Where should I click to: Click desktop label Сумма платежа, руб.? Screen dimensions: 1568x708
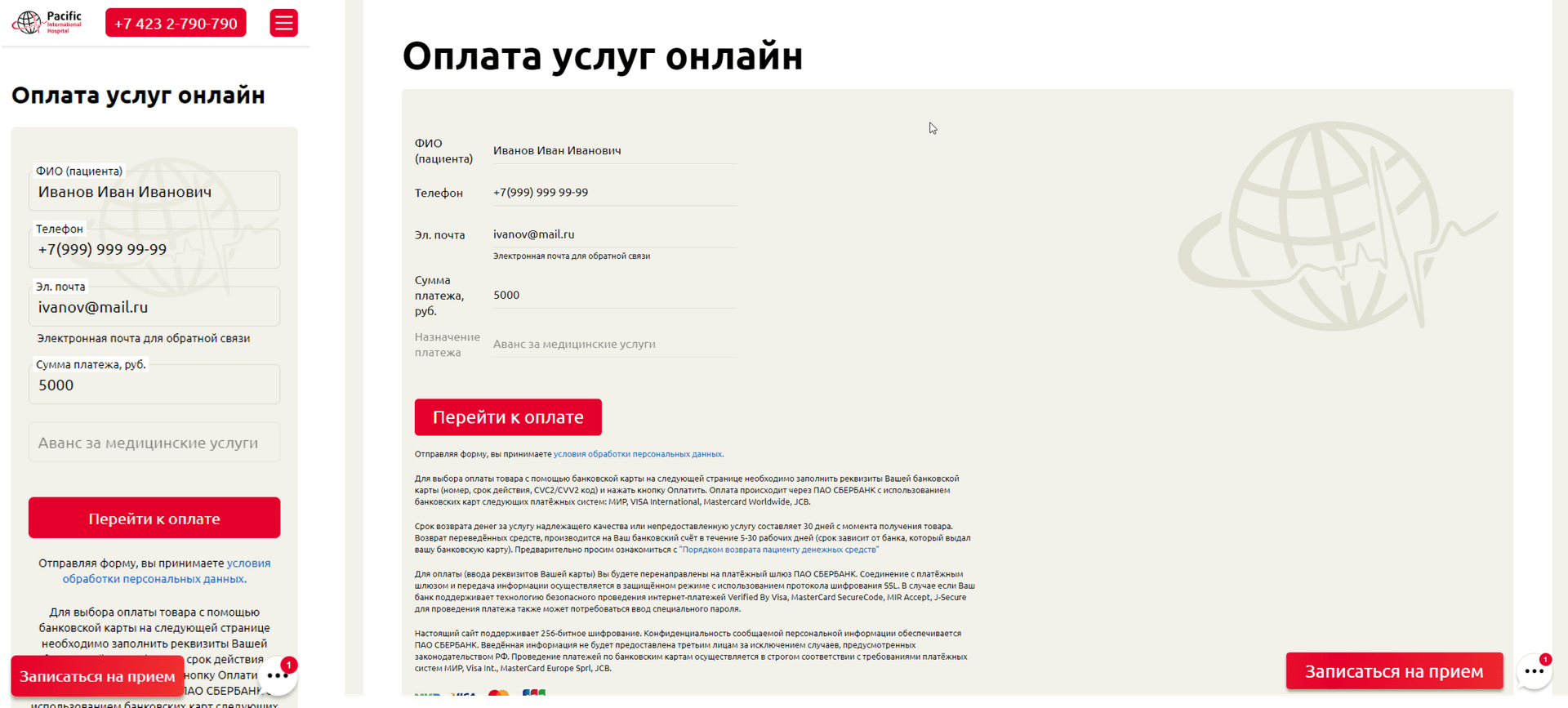439,296
